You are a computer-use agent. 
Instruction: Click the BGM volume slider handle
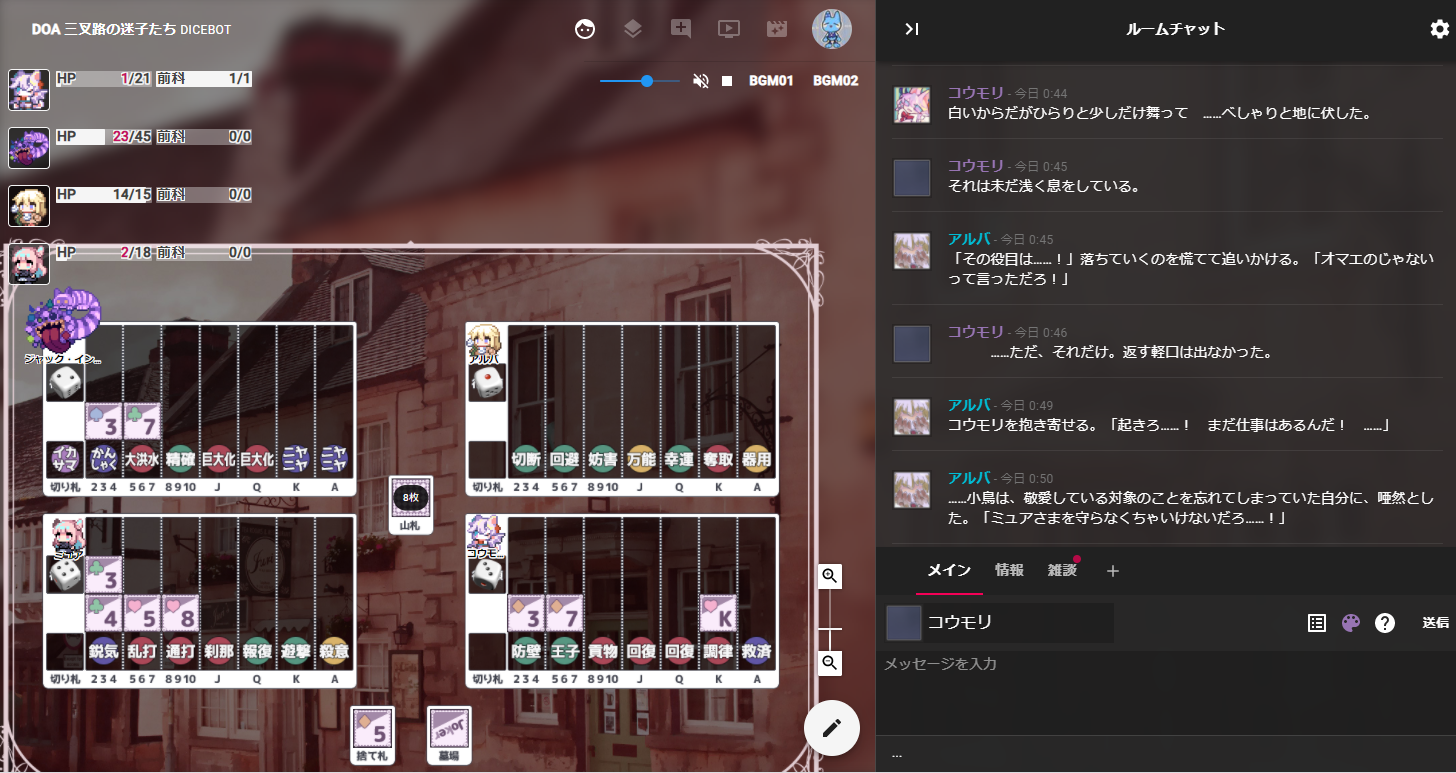647,81
